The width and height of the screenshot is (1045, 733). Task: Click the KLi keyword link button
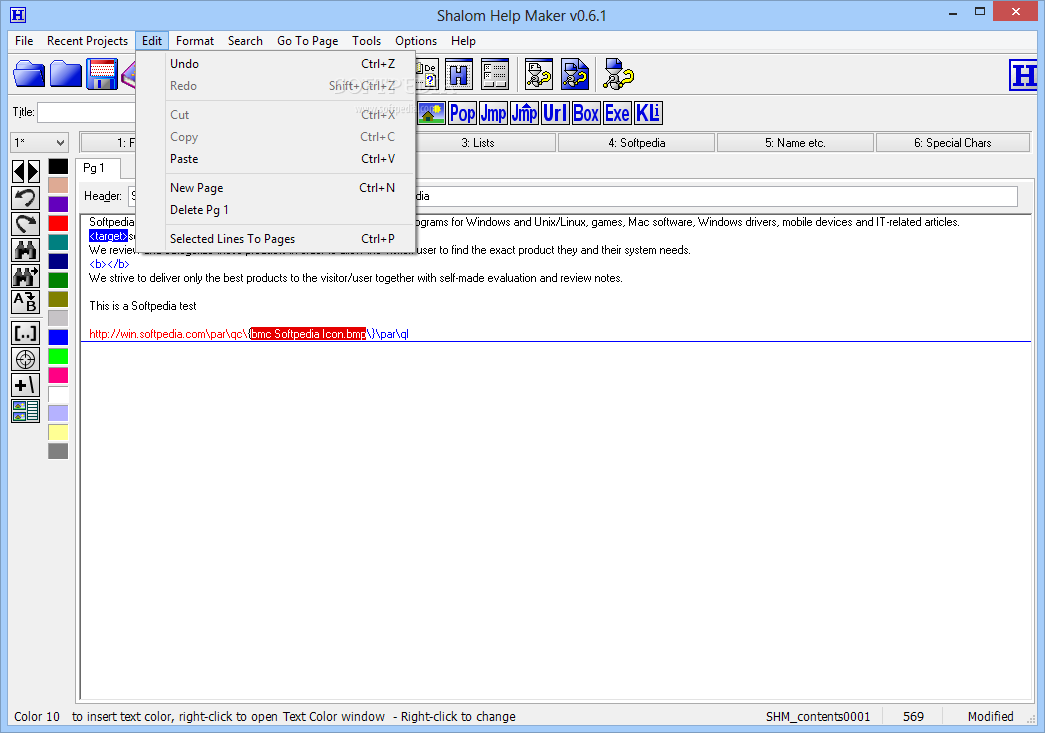(648, 113)
